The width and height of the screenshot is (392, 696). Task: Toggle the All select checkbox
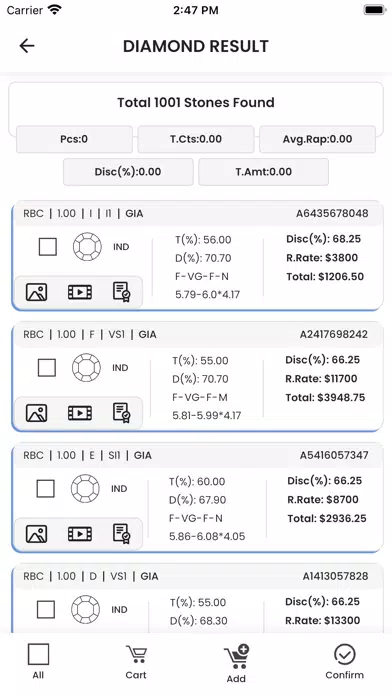pyautogui.click(x=38, y=654)
